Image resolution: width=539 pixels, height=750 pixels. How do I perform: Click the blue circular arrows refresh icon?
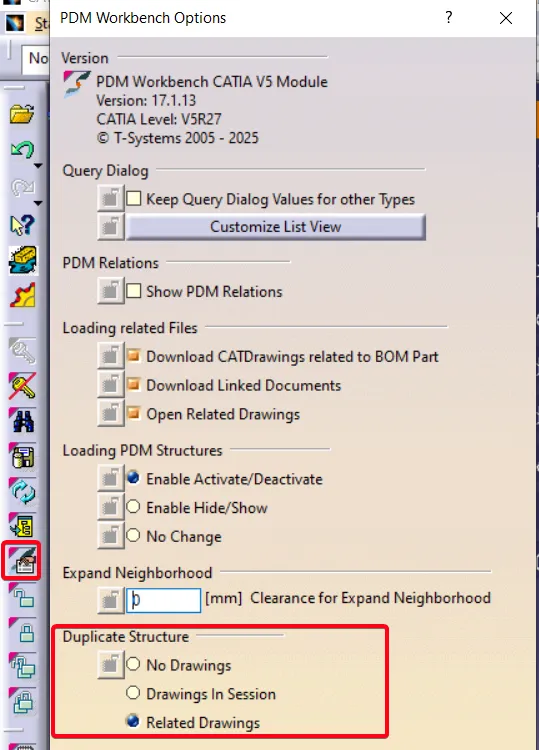click(22, 491)
